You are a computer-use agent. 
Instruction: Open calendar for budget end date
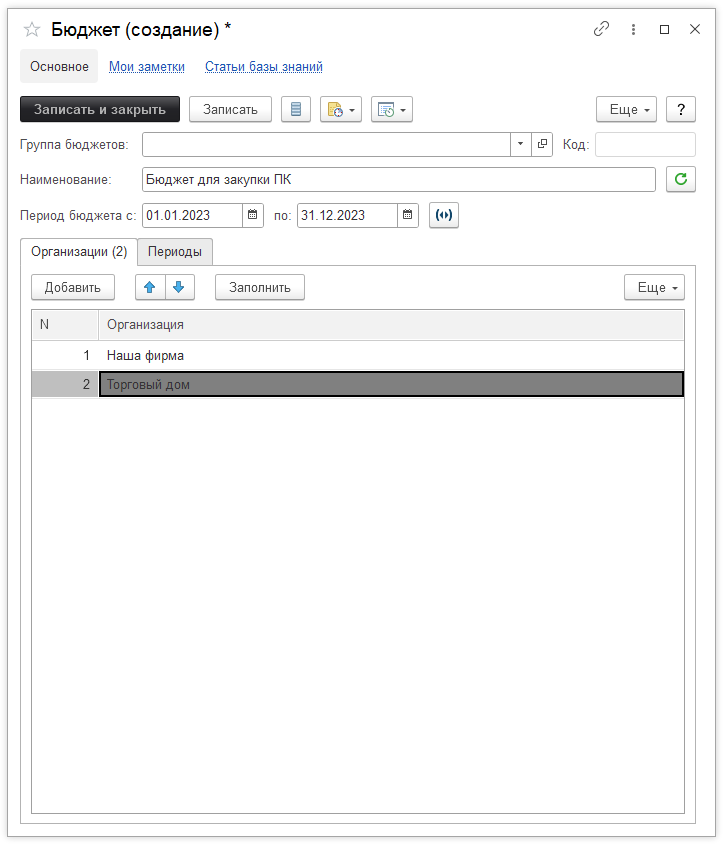pyautogui.click(x=407, y=215)
